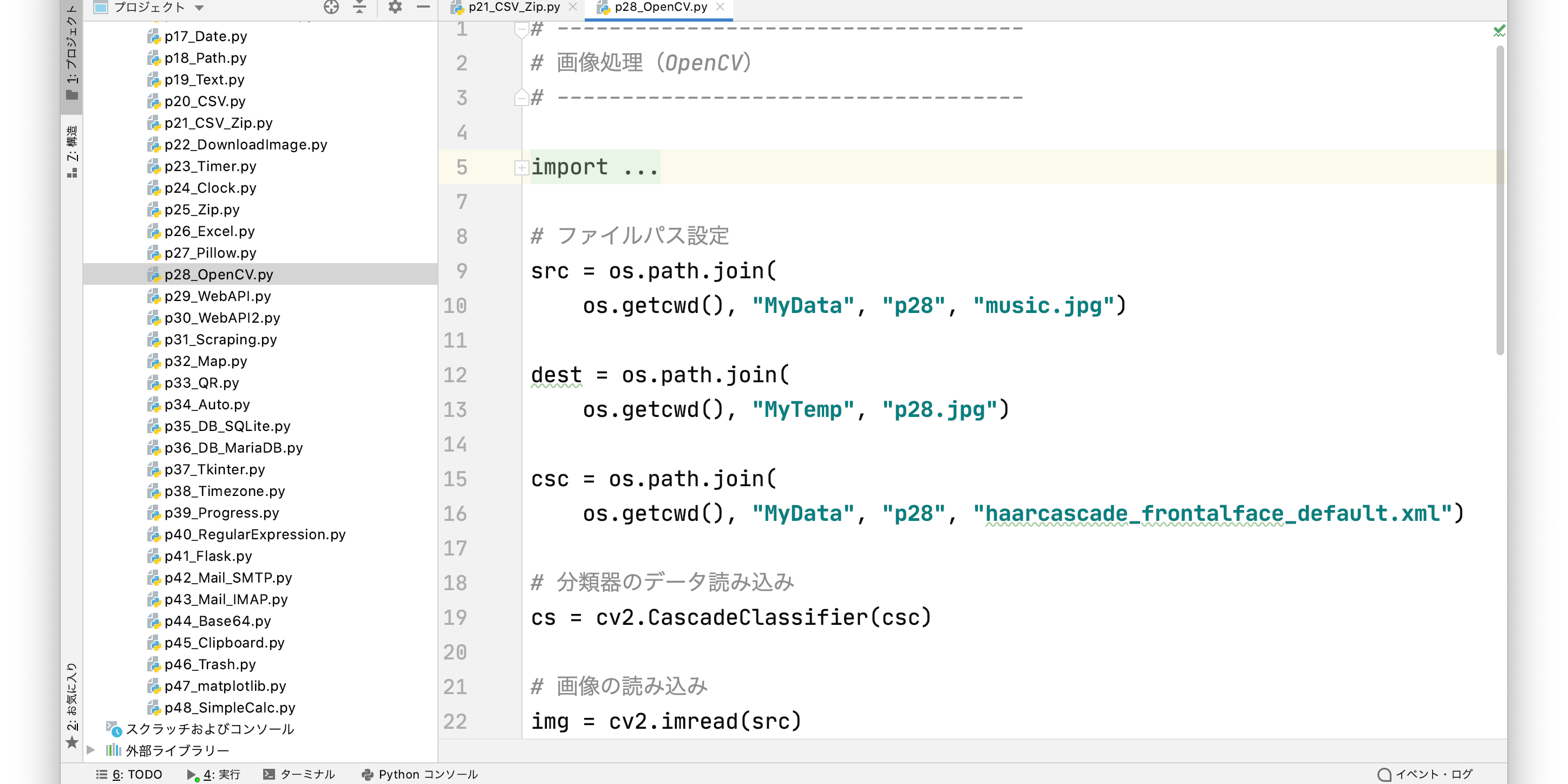This screenshot has width=1568, height=784.
Task: Expand the folded import block
Action: click(521, 167)
